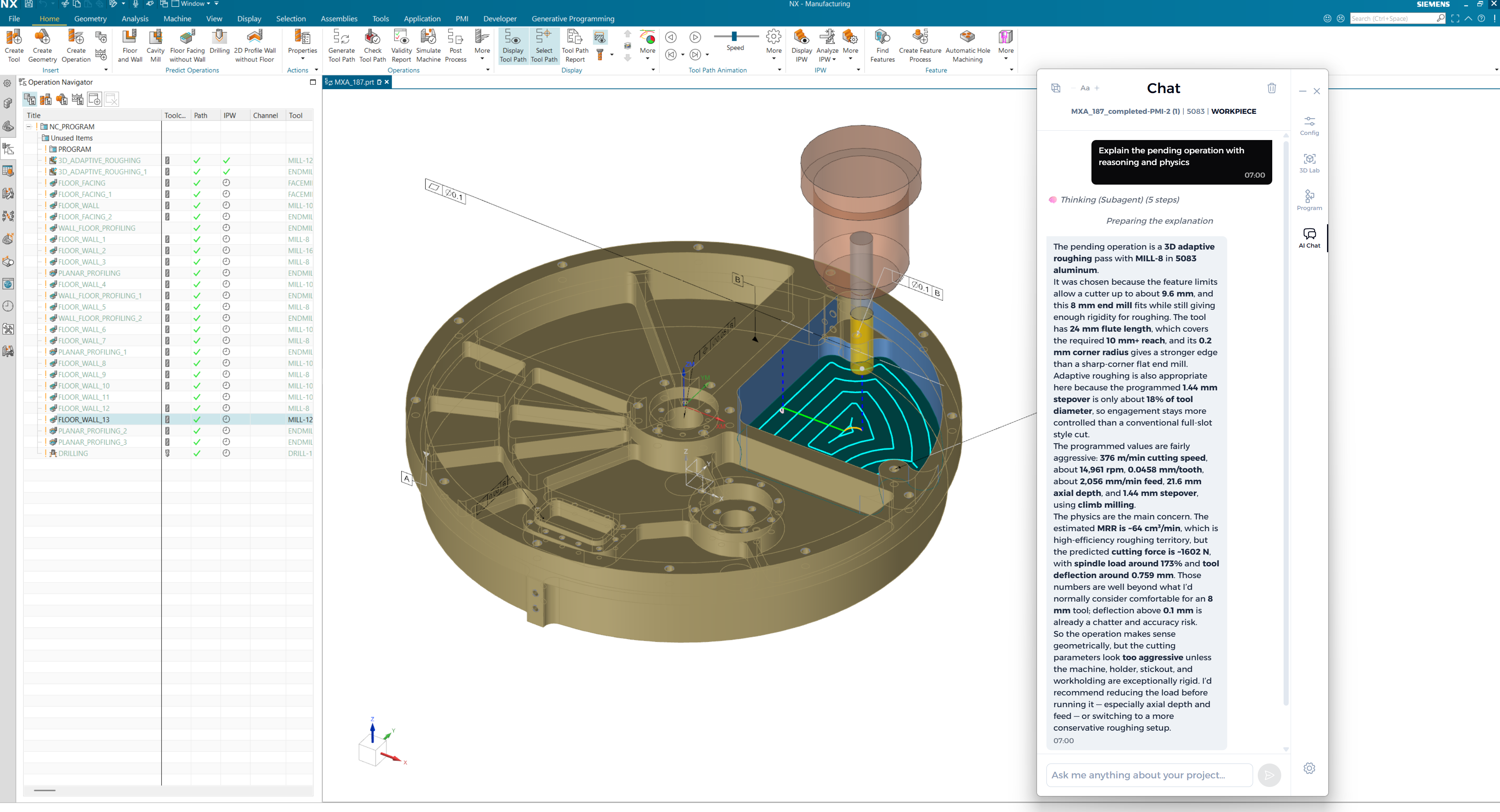
Task: Open the Properties dropdown
Action: click(x=302, y=45)
